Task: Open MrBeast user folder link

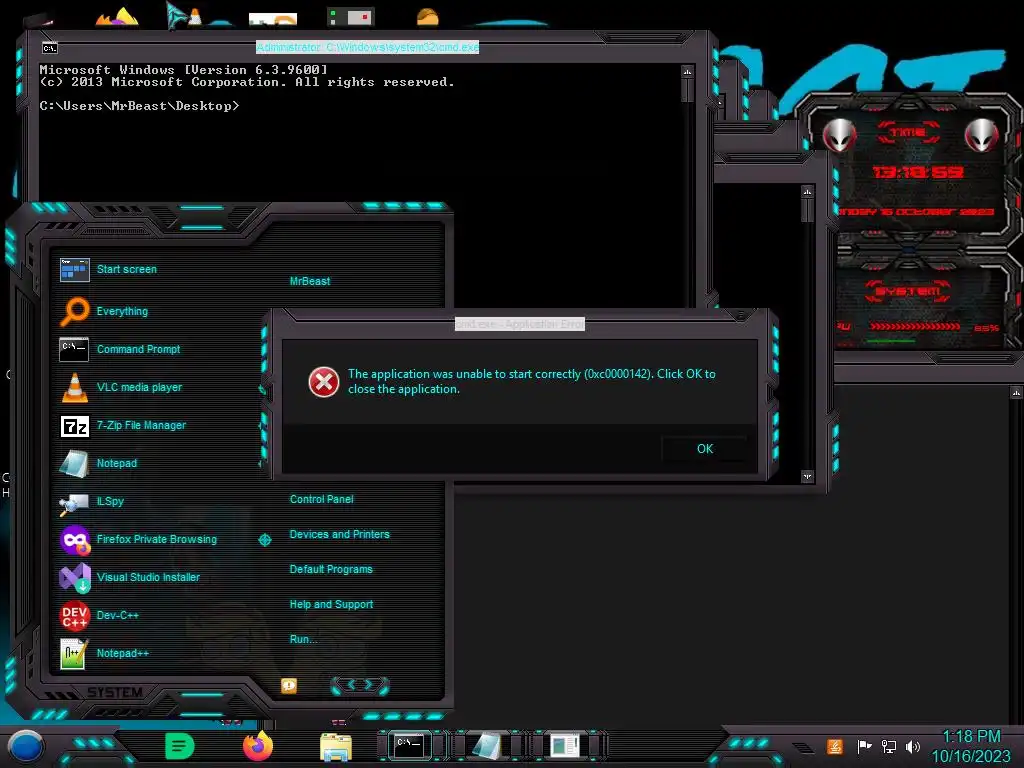Action: (310, 281)
